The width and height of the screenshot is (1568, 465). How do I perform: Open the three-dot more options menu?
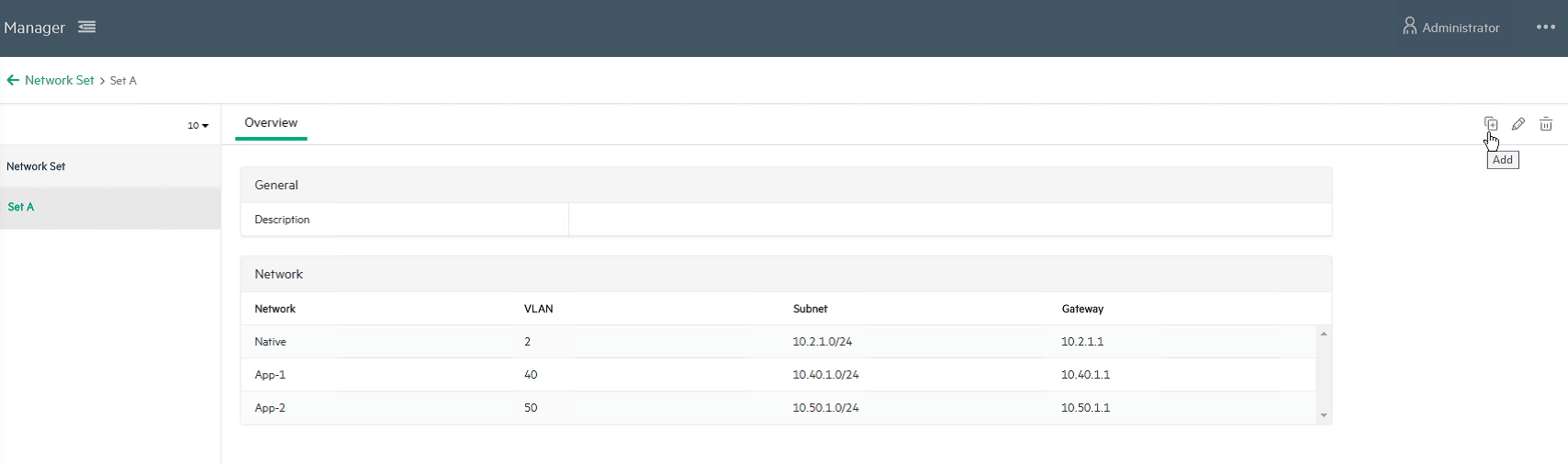click(1546, 28)
